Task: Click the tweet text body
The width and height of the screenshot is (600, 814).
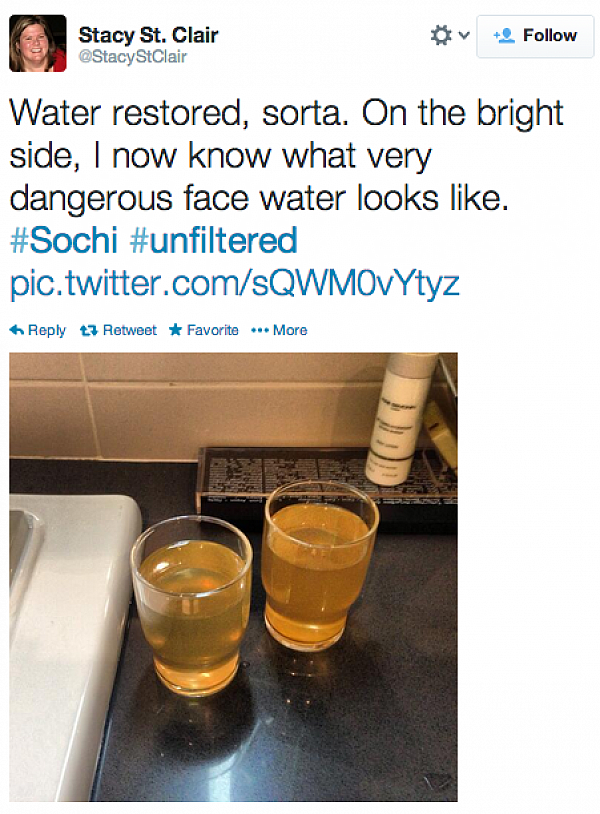Action: (287, 155)
